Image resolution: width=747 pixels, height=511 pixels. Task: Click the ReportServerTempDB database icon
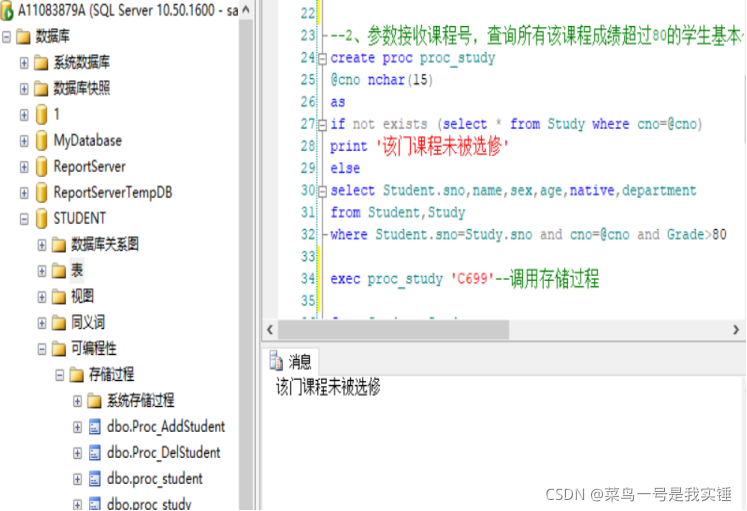pyautogui.click(x=41, y=192)
